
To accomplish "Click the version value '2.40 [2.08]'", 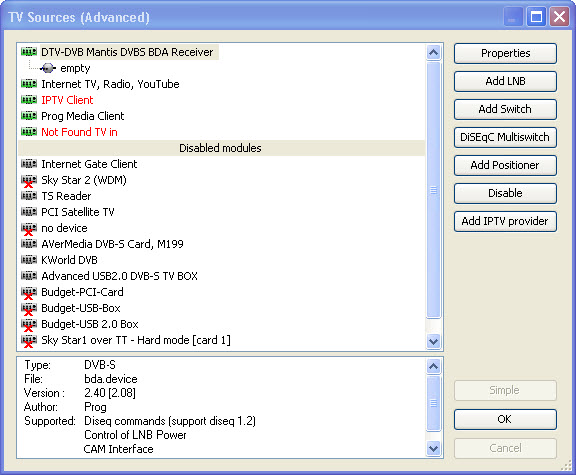I will point(110,393).
